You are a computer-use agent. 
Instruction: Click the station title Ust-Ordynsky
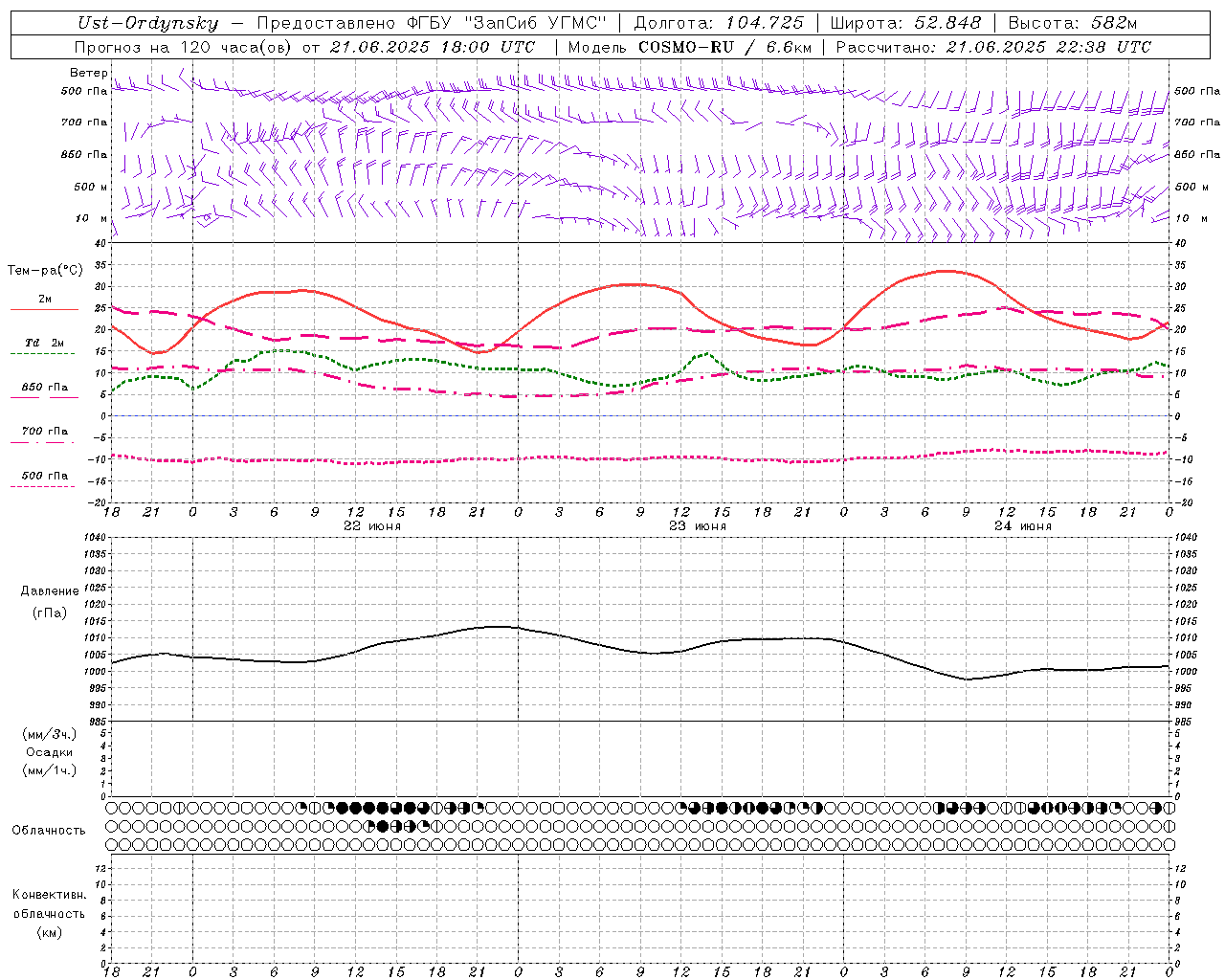point(147,23)
